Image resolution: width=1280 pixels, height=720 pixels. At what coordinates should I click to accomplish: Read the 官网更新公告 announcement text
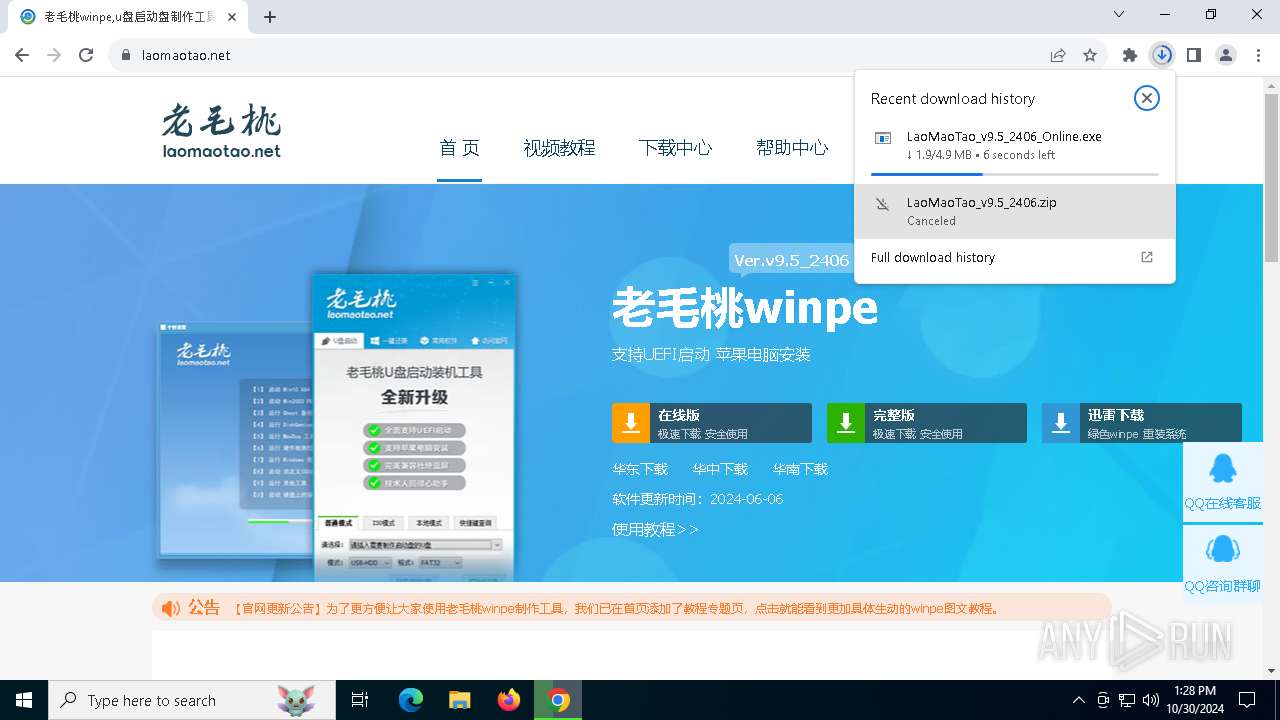(x=616, y=608)
